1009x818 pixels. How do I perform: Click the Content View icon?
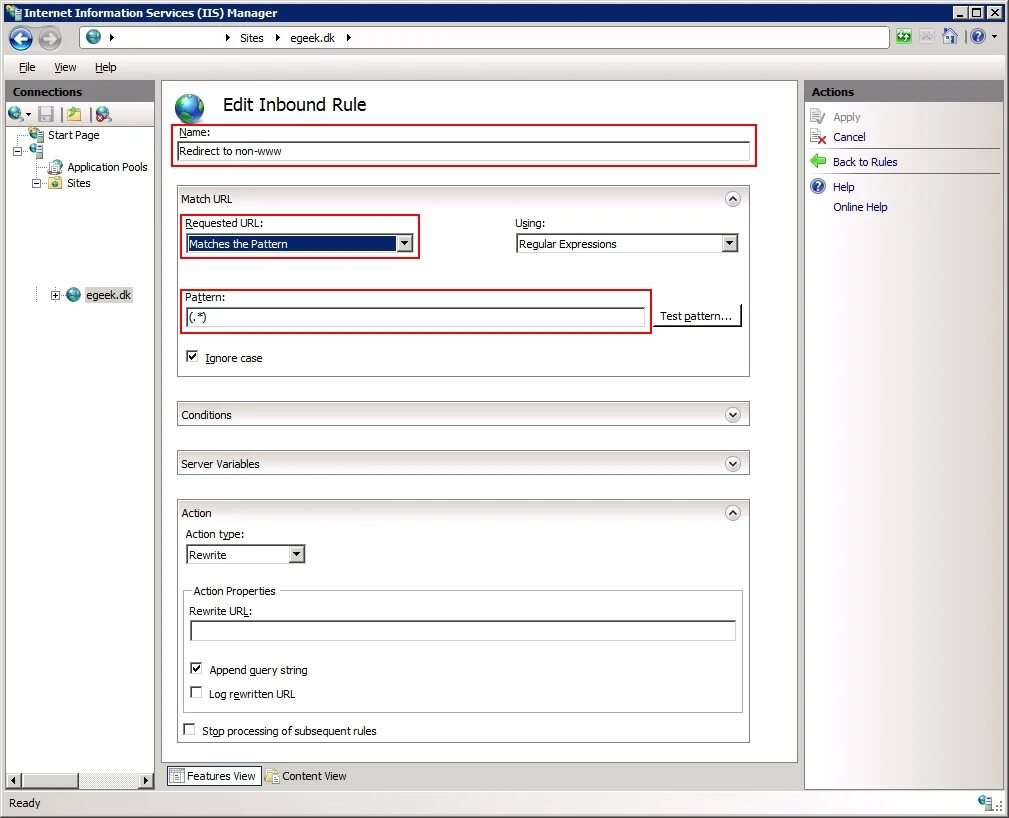[272, 776]
